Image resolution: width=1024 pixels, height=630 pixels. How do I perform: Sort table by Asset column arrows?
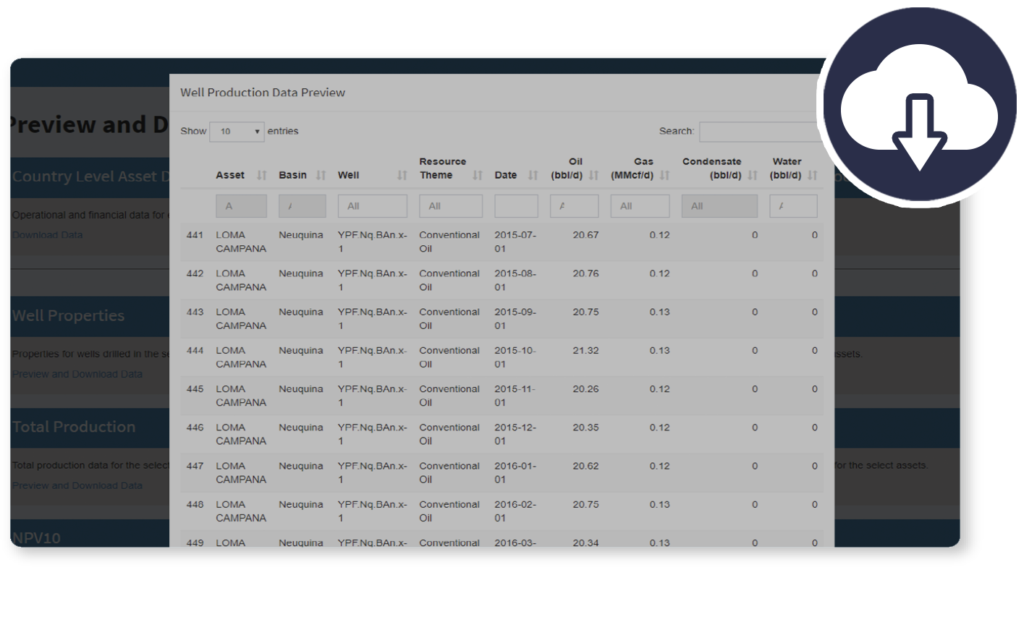[262, 176]
